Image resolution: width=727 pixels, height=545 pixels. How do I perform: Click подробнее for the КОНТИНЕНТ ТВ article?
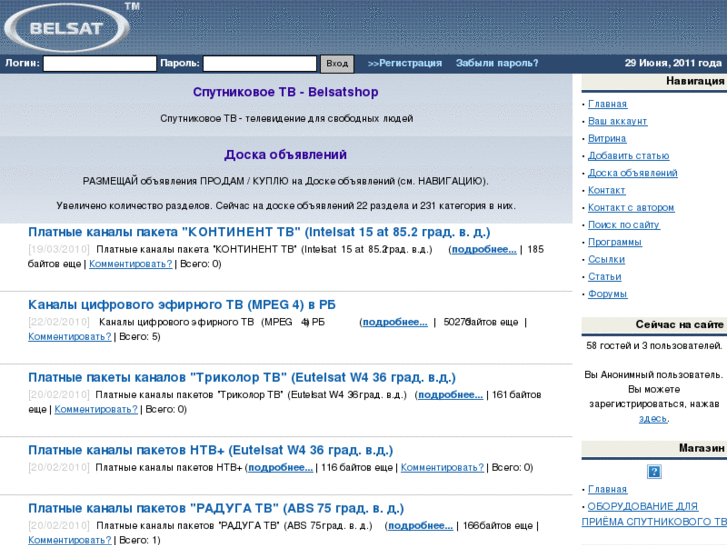tap(484, 250)
